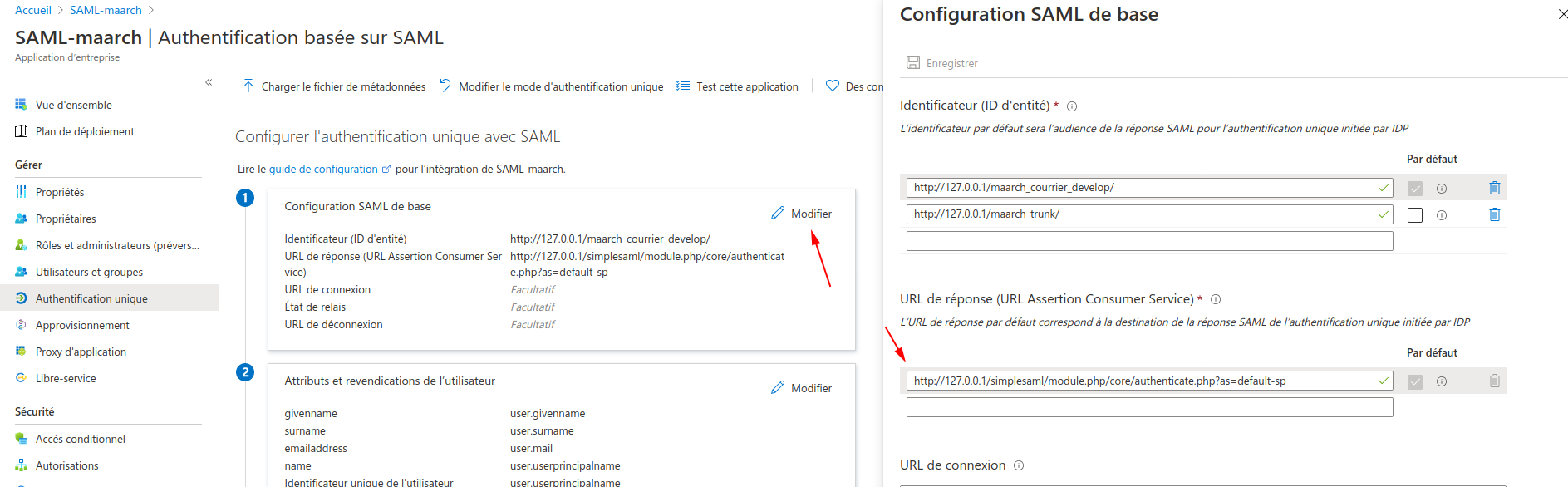Click info icon beside URL de connexion
The height and width of the screenshot is (487, 1568).
click(x=1019, y=465)
